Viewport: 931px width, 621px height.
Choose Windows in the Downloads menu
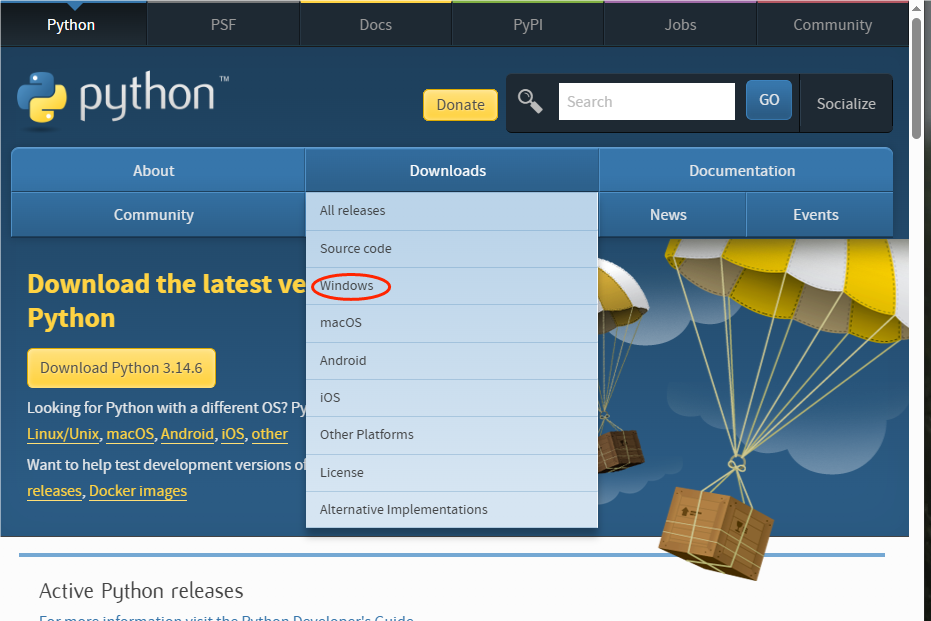[452, 286]
